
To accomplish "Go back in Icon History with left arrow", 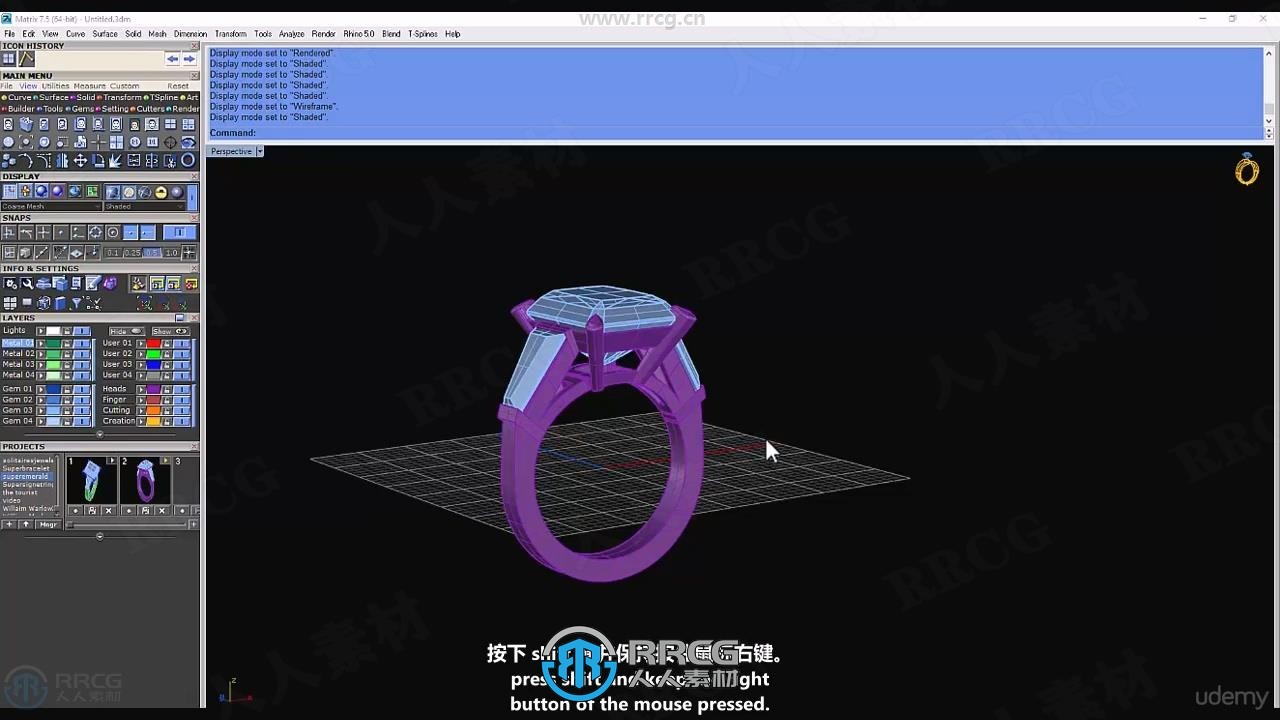I will [x=172, y=59].
